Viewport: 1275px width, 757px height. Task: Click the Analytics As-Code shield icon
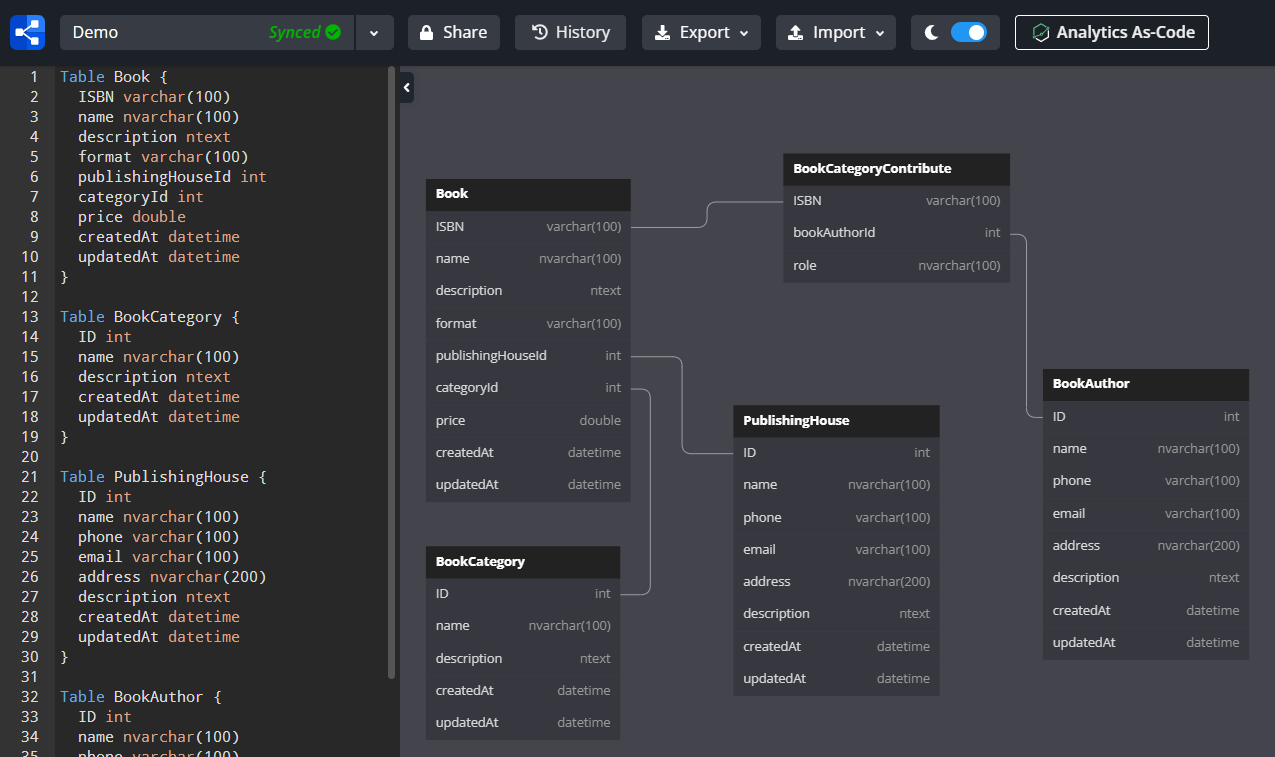point(1041,32)
